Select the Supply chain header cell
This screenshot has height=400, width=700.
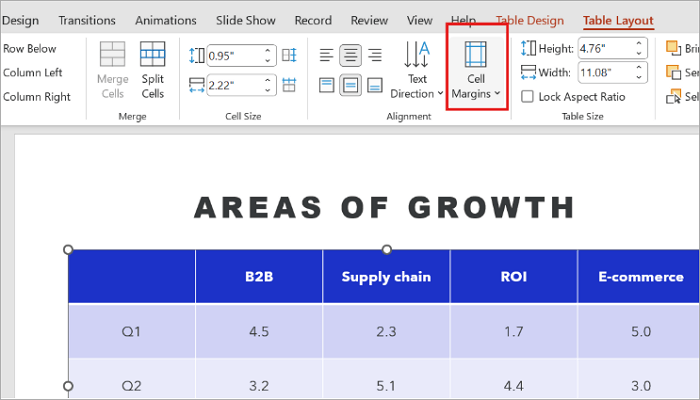pos(387,277)
